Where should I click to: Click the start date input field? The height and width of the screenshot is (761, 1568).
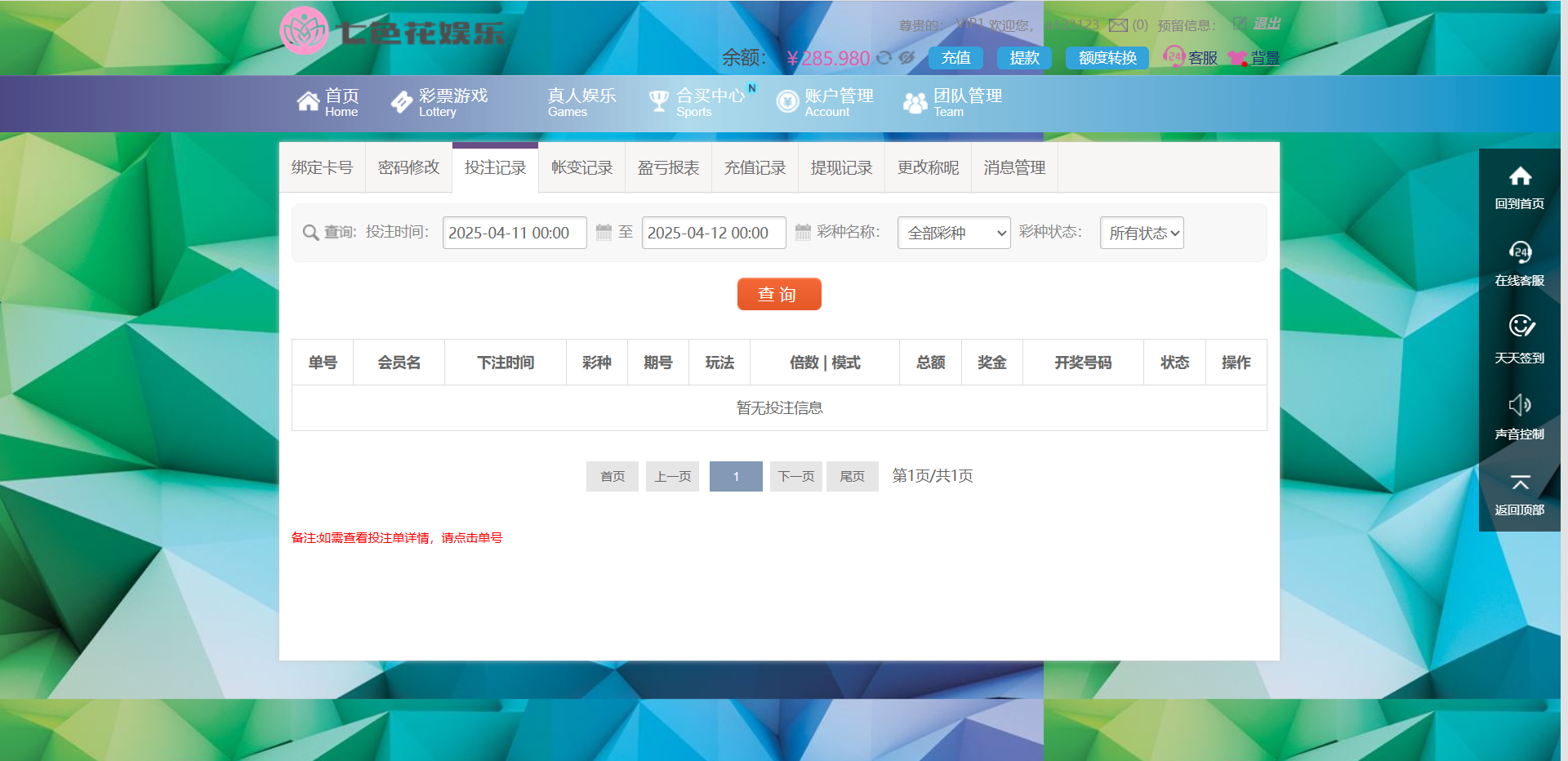(x=514, y=233)
